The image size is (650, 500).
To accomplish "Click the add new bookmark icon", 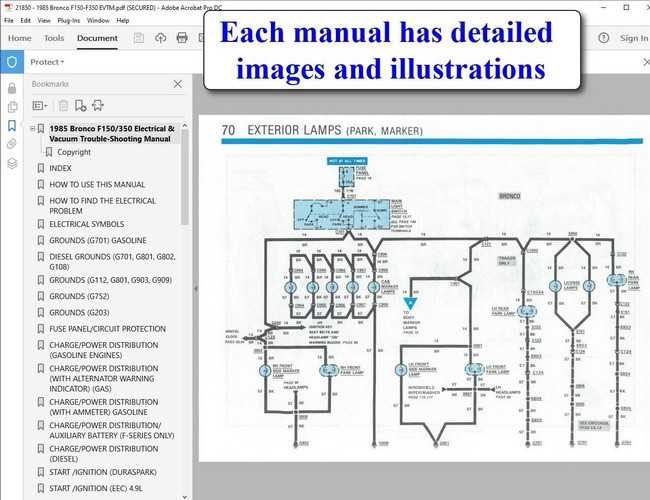I will coord(80,106).
